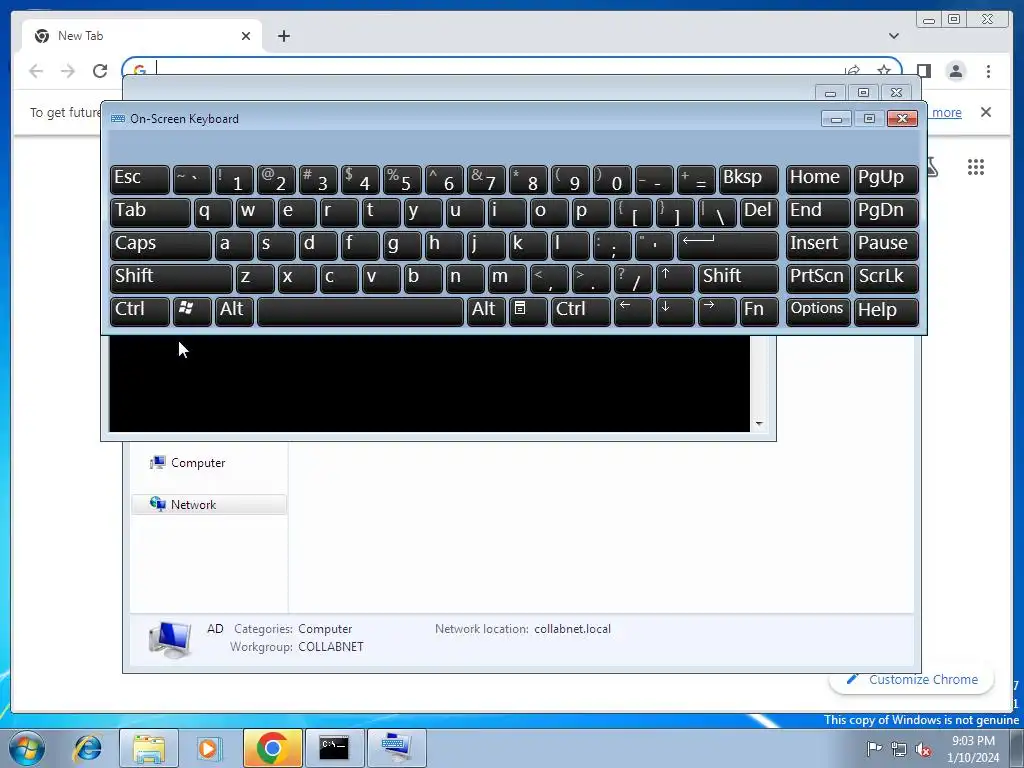Click the COLLABNET workgroup text
This screenshot has width=1024, height=768.
(x=330, y=647)
